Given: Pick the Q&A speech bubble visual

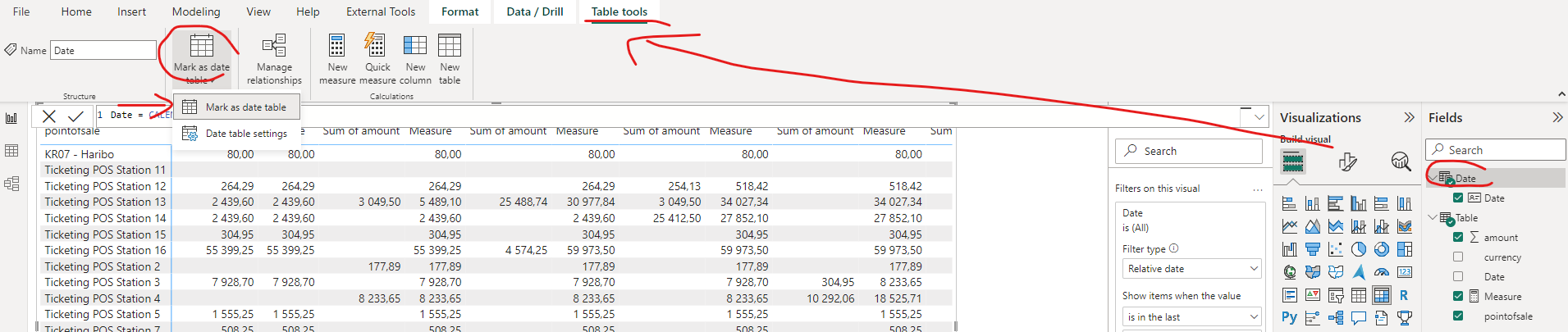Looking at the screenshot, I should click(1359, 318).
